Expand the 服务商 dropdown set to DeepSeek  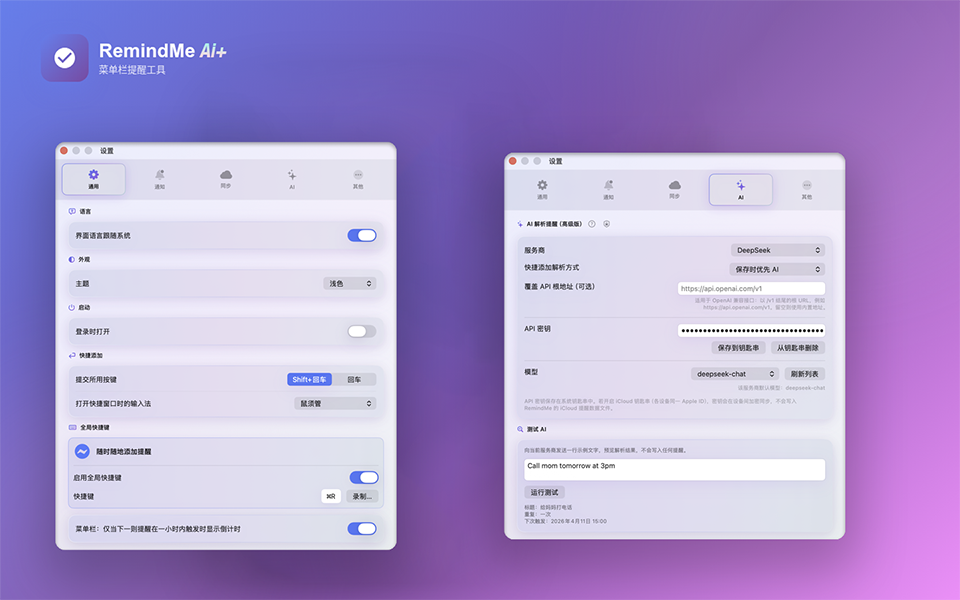tap(777, 250)
